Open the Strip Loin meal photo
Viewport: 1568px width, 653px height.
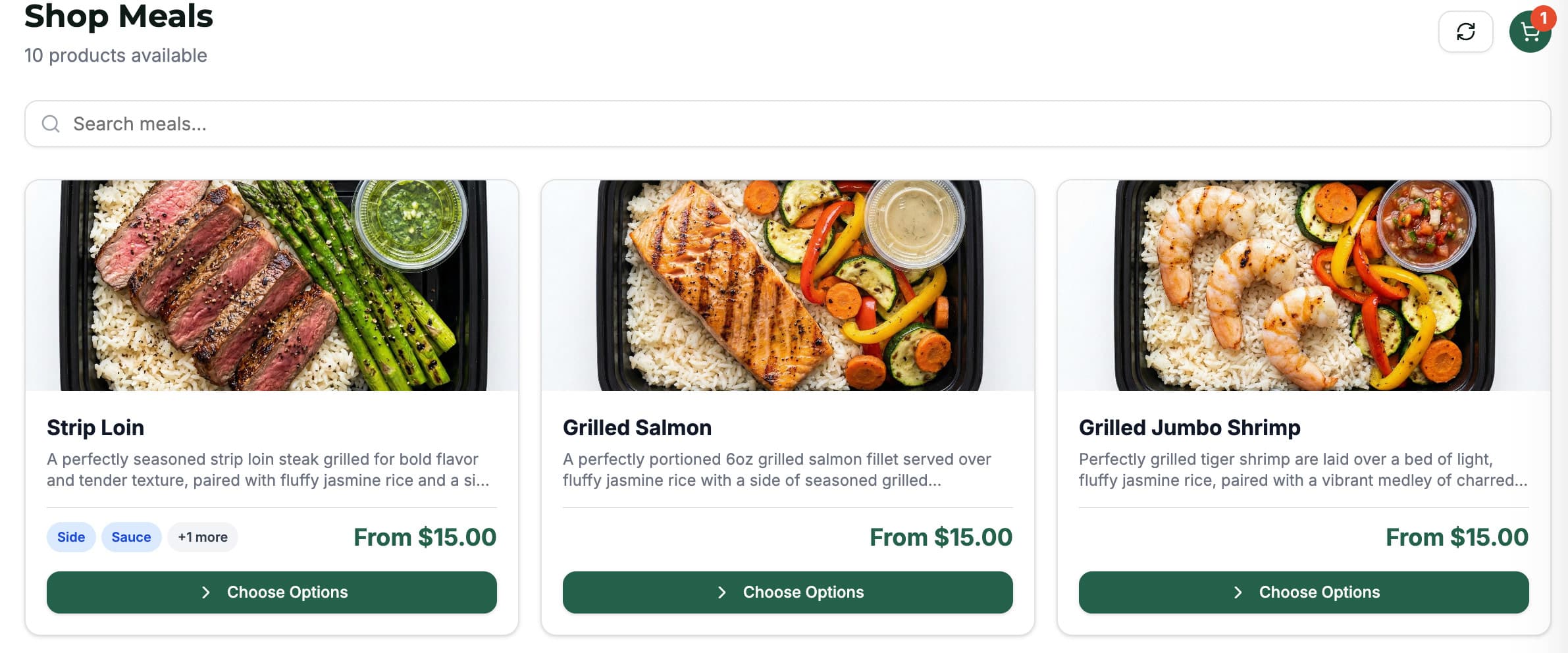[x=272, y=286]
